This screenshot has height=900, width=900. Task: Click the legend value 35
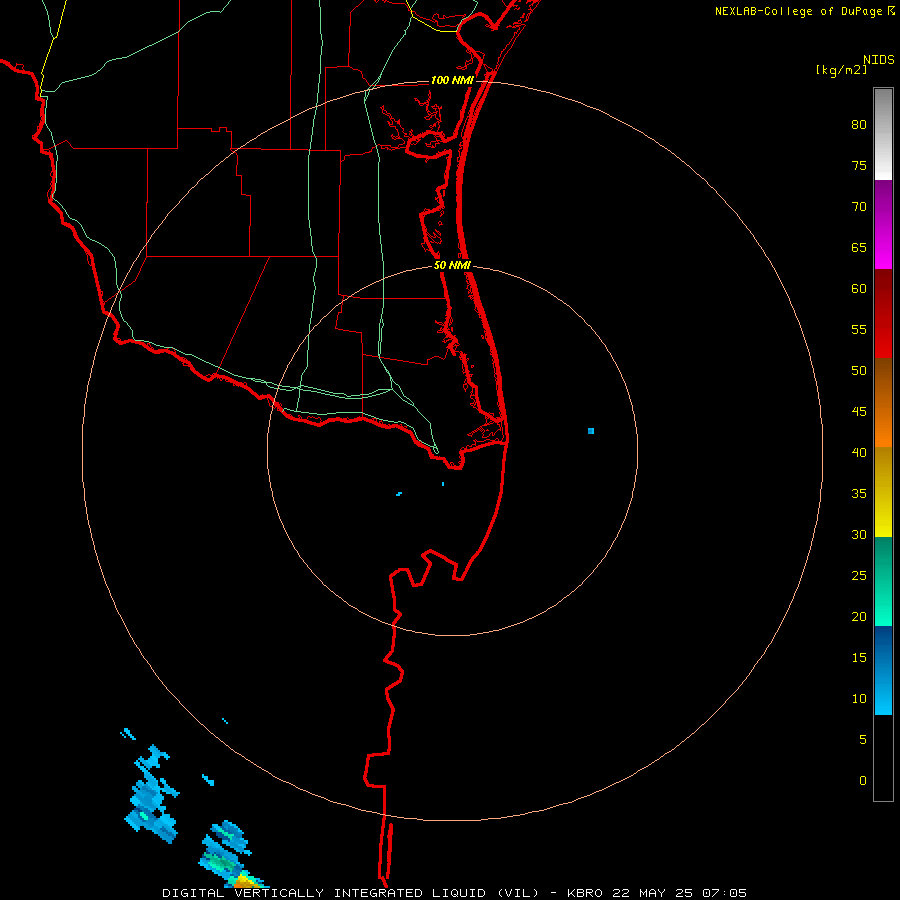pos(859,494)
